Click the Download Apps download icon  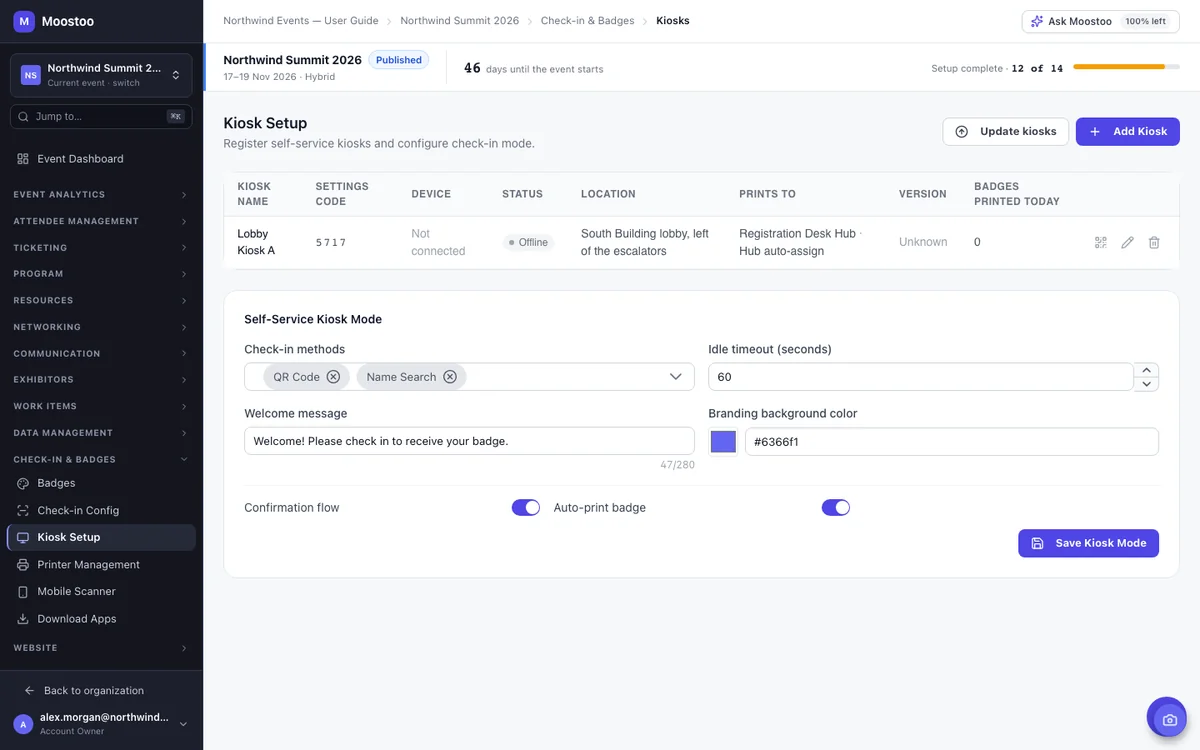tap(23, 619)
